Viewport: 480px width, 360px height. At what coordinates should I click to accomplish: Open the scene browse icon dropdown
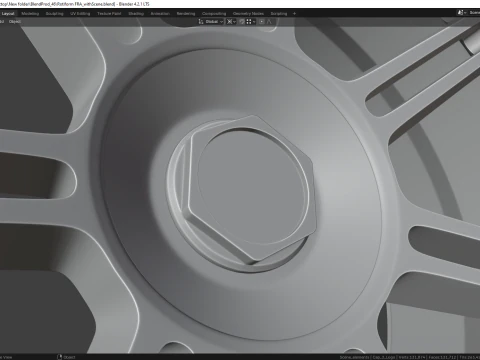pos(462,13)
